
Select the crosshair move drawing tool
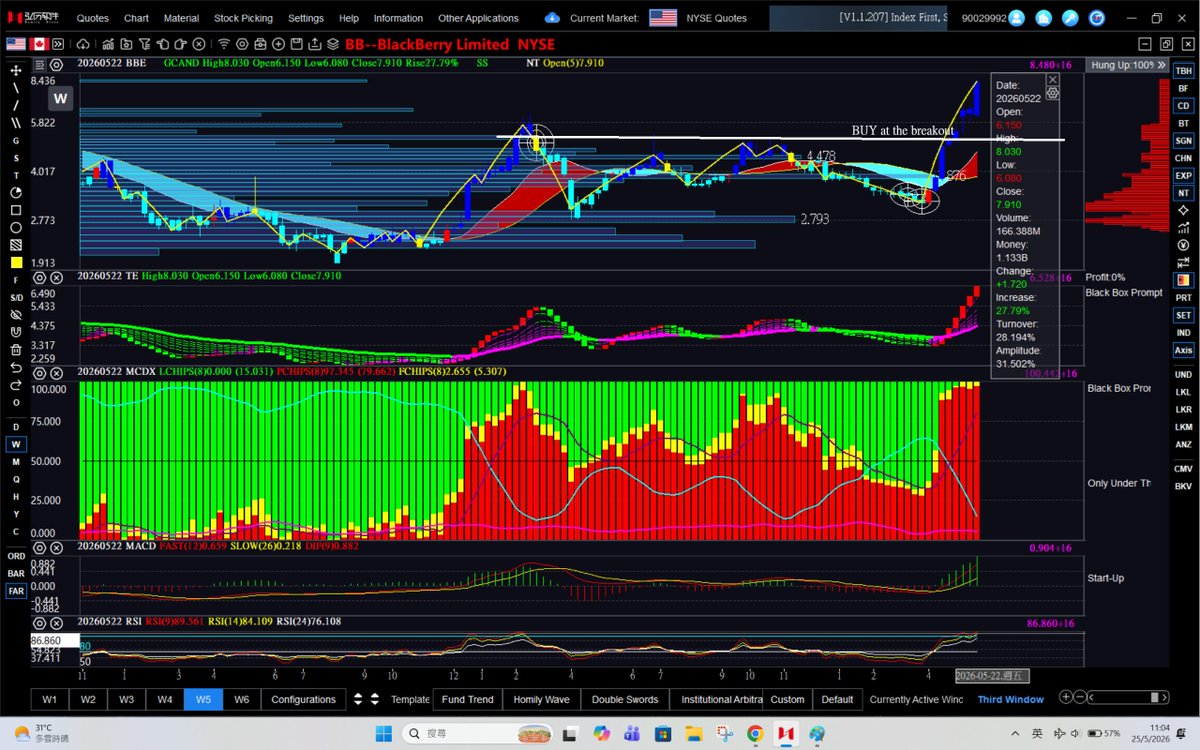[x=16, y=70]
